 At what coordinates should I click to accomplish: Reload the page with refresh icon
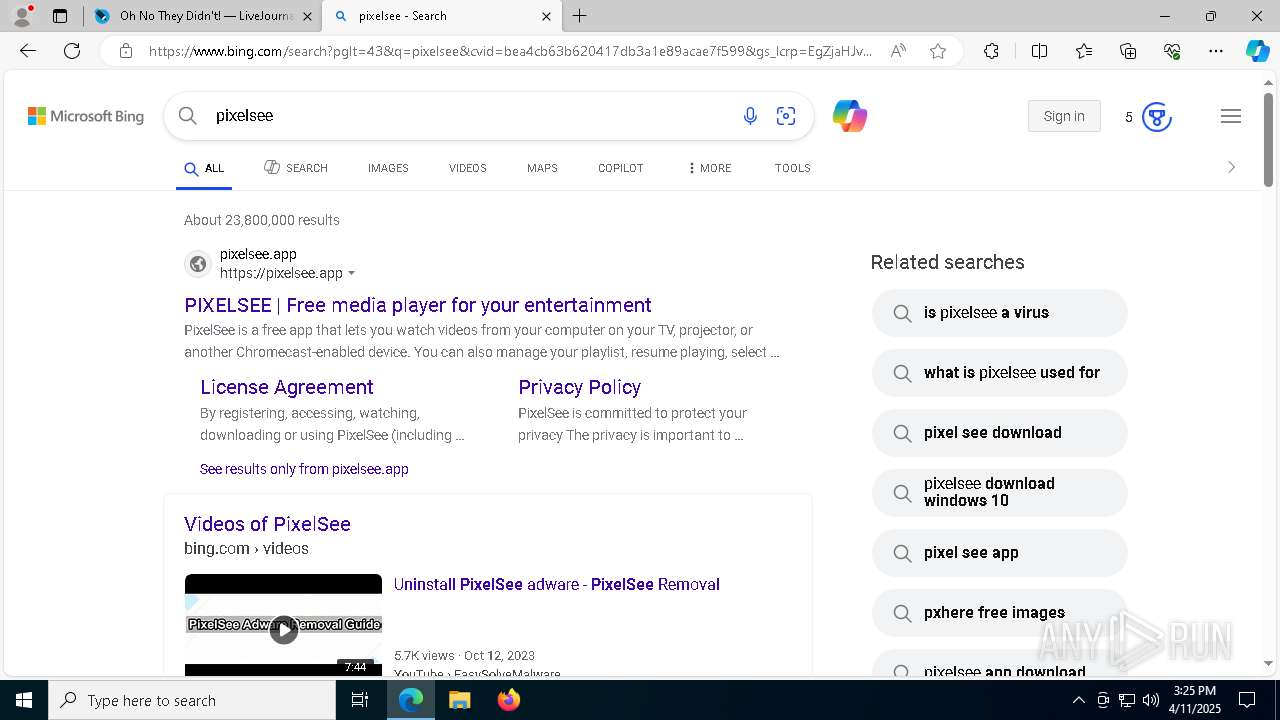coord(72,51)
